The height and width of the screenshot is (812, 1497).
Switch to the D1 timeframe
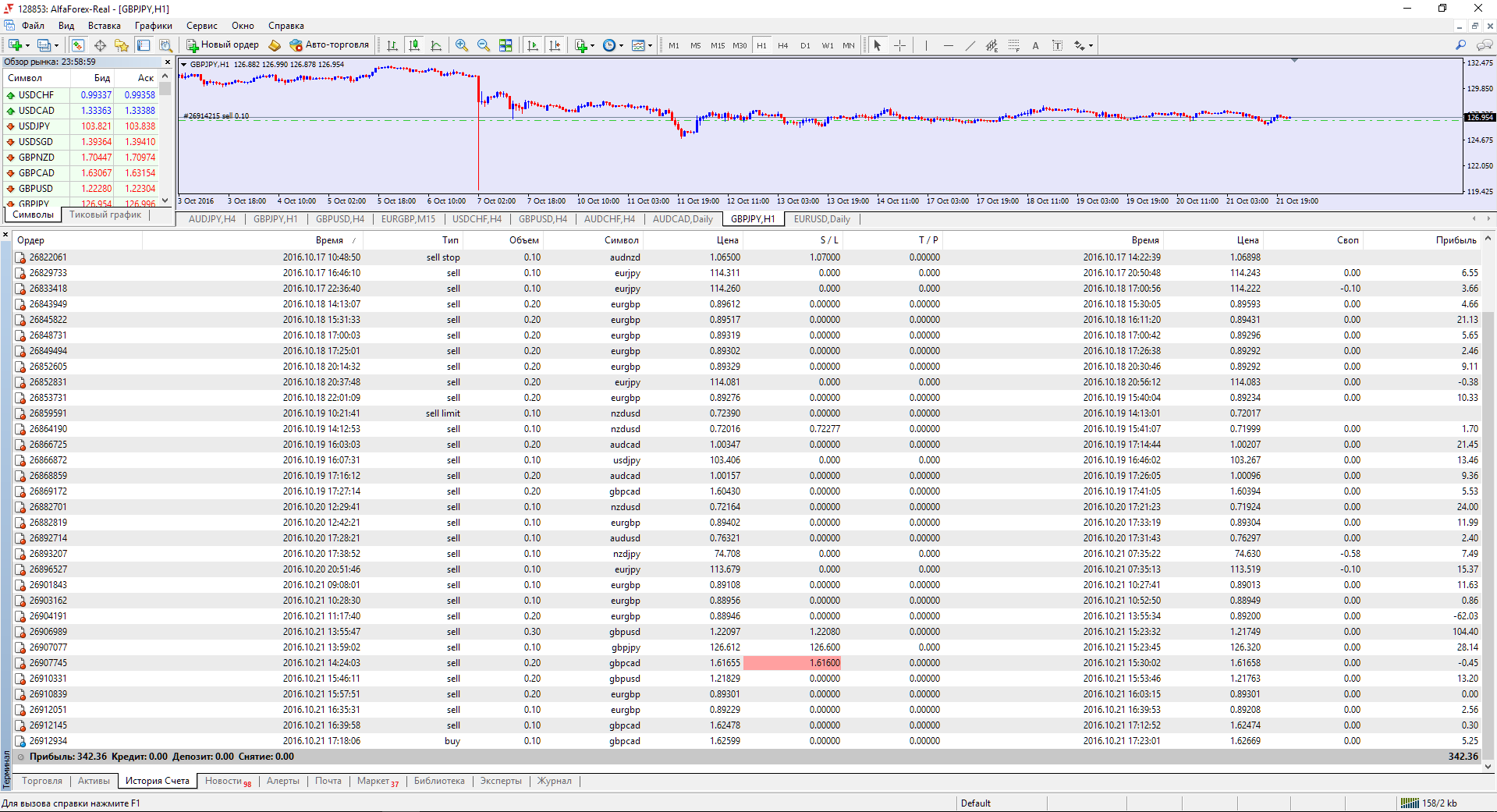[x=805, y=45]
